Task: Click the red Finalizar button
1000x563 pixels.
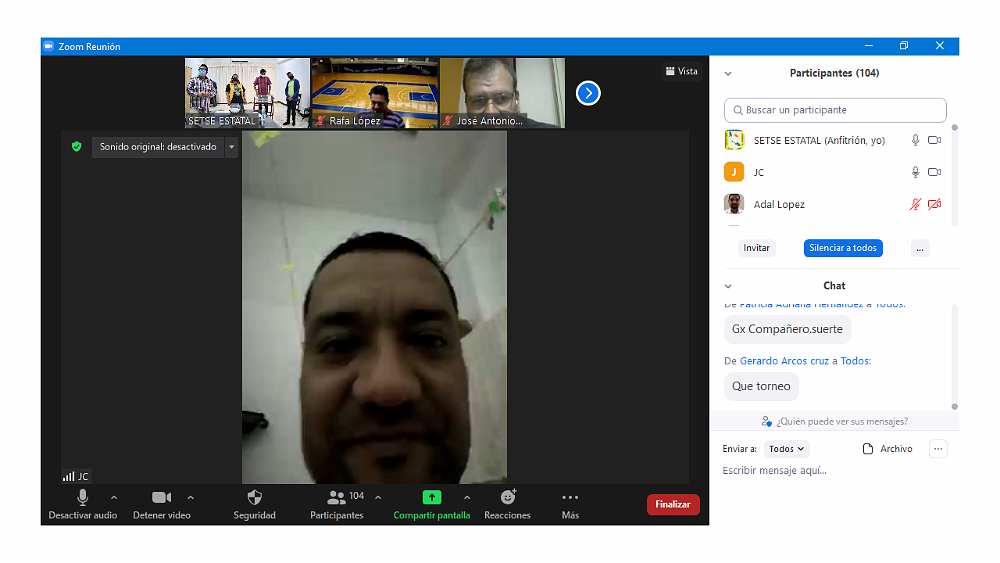Action: [673, 505]
